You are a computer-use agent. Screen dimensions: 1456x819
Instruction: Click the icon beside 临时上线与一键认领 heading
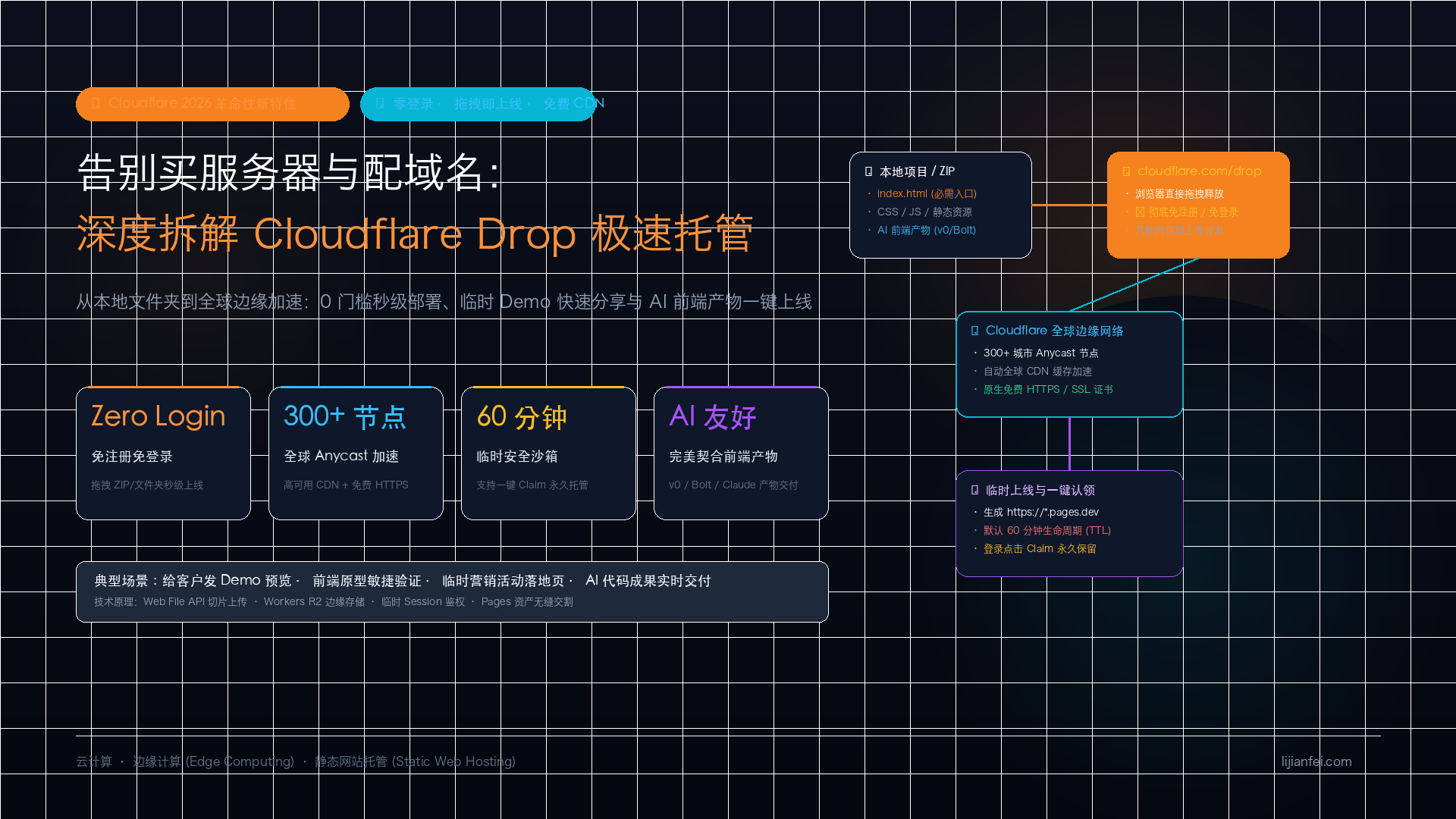[974, 491]
